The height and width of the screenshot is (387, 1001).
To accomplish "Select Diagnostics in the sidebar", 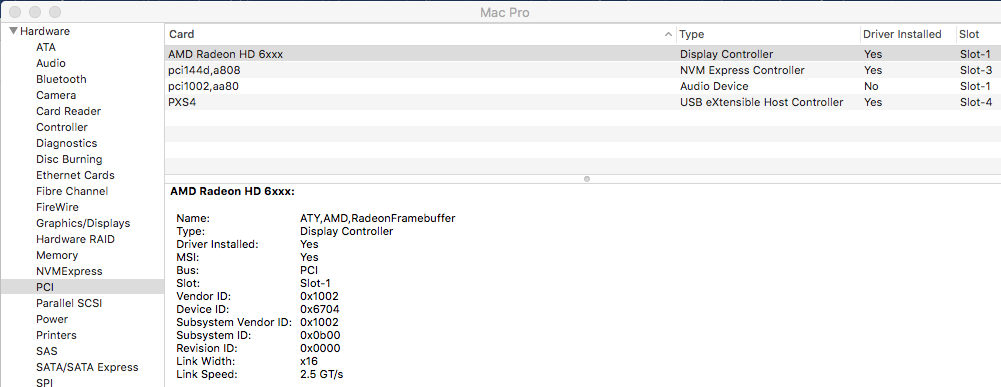I will [x=66, y=143].
